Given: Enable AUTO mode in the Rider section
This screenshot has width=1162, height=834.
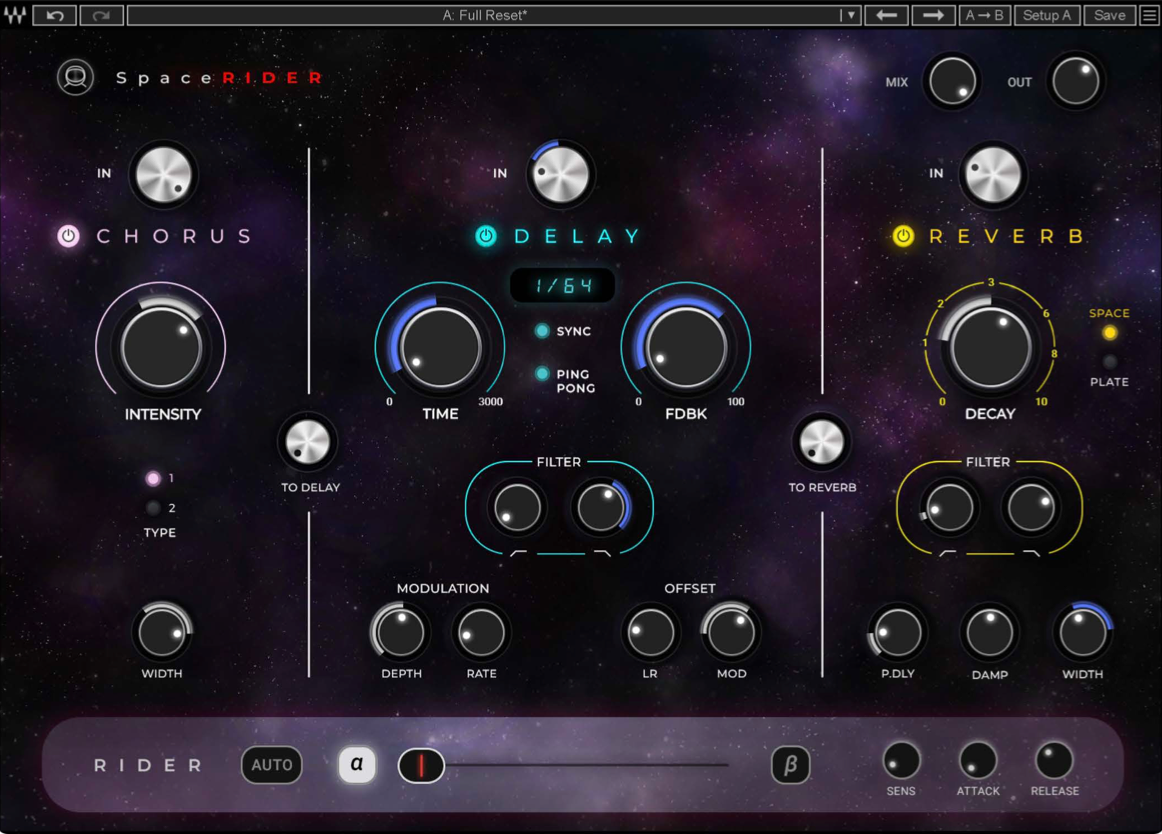Looking at the screenshot, I should 272,765.
